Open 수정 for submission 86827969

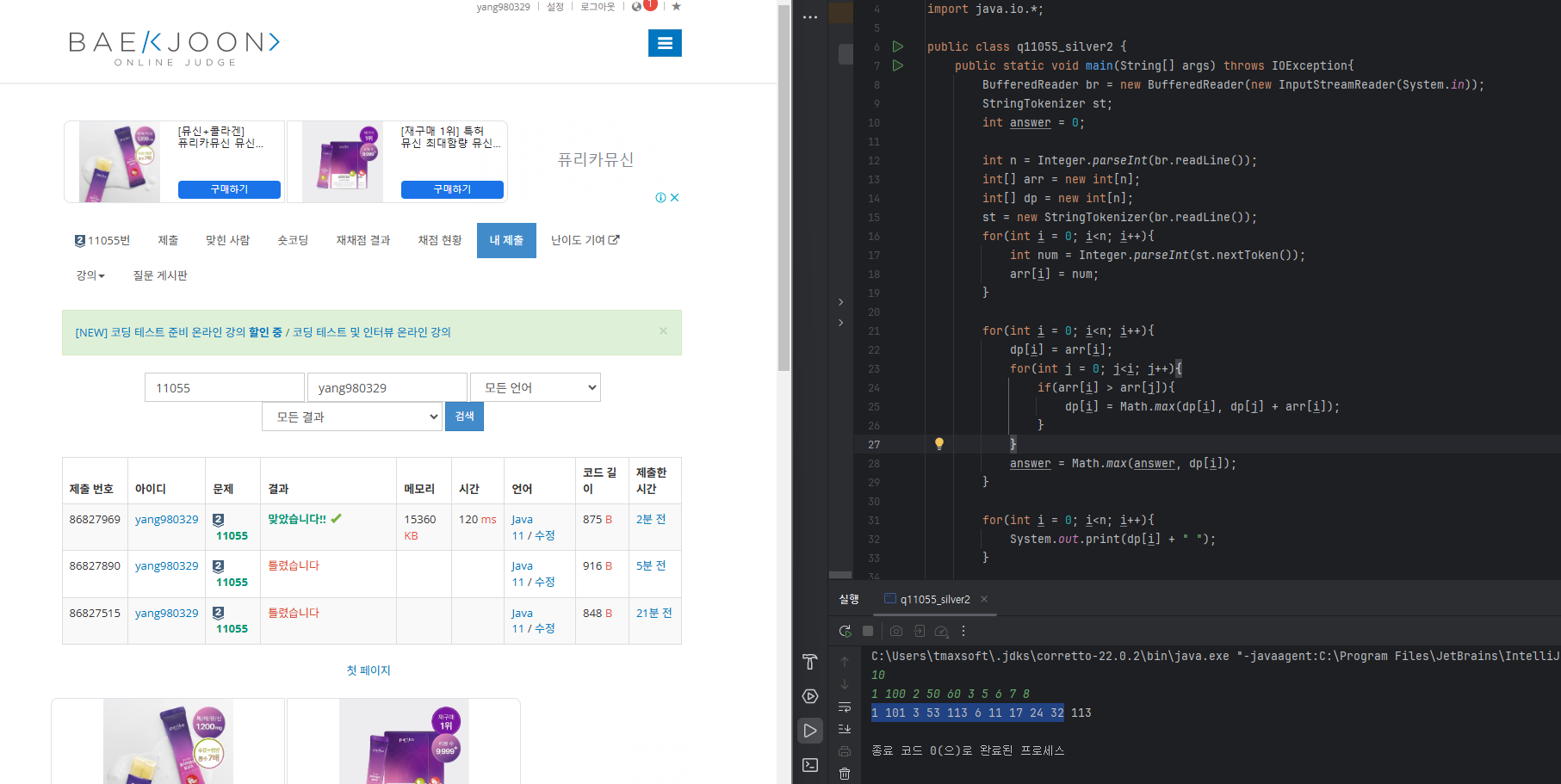[545, 535]
